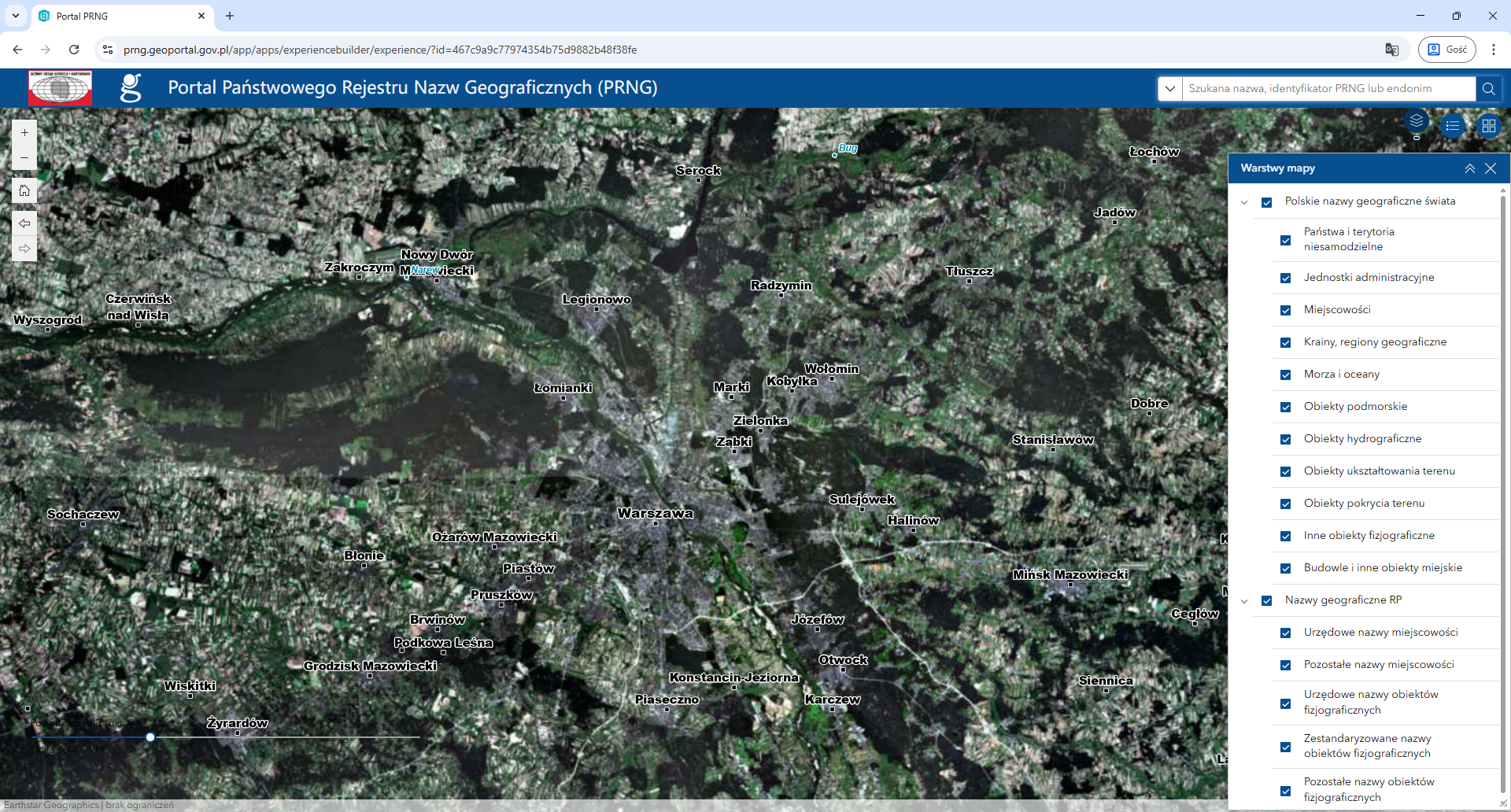Screen dimensions: 1511x812
Task: Close the Warstwy mapy panel
Action: point(1491,168)
